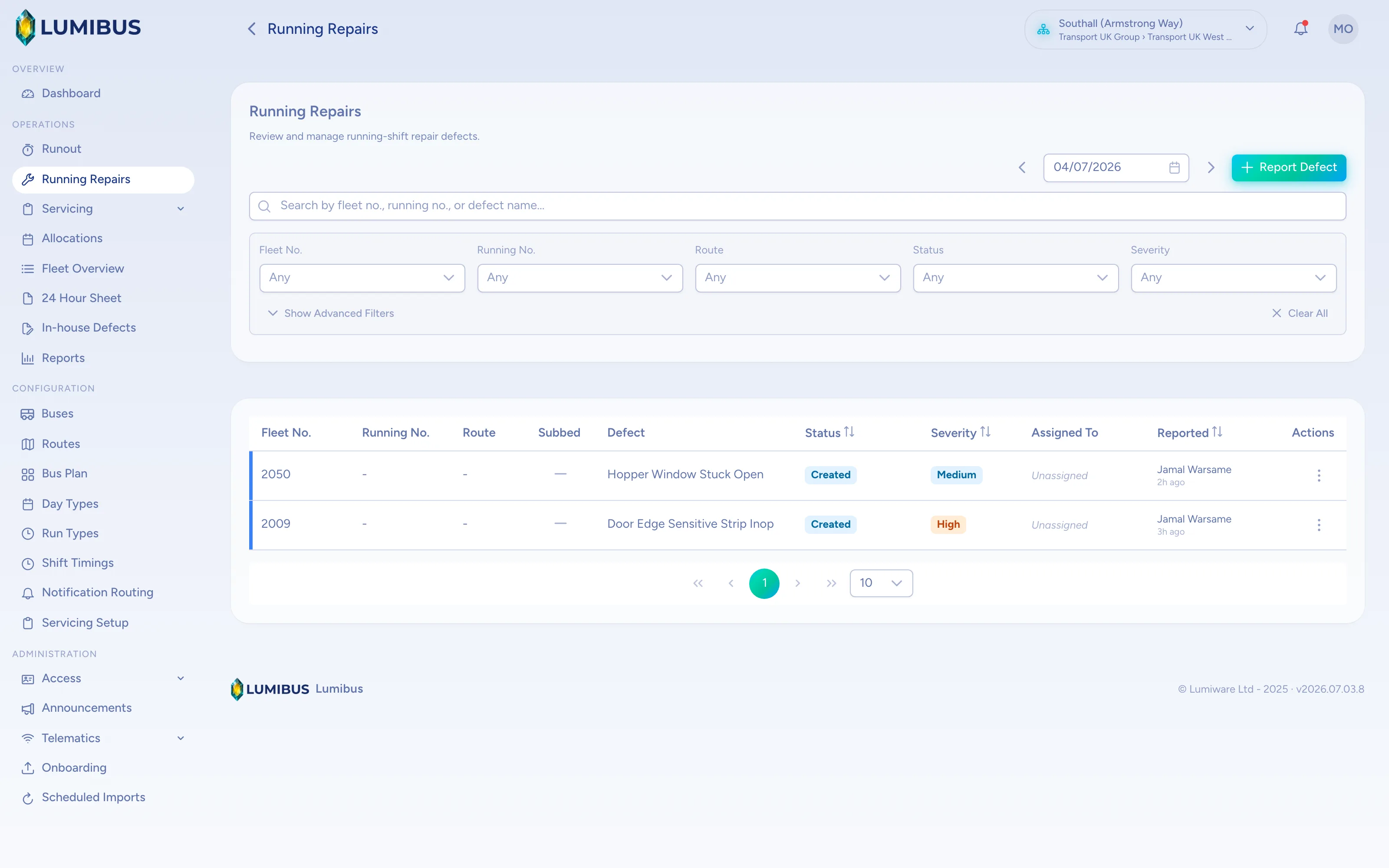The image size is (1389, 868).
Task: Expand the Servicing sidebar submenu
Action: click(181, 209)
